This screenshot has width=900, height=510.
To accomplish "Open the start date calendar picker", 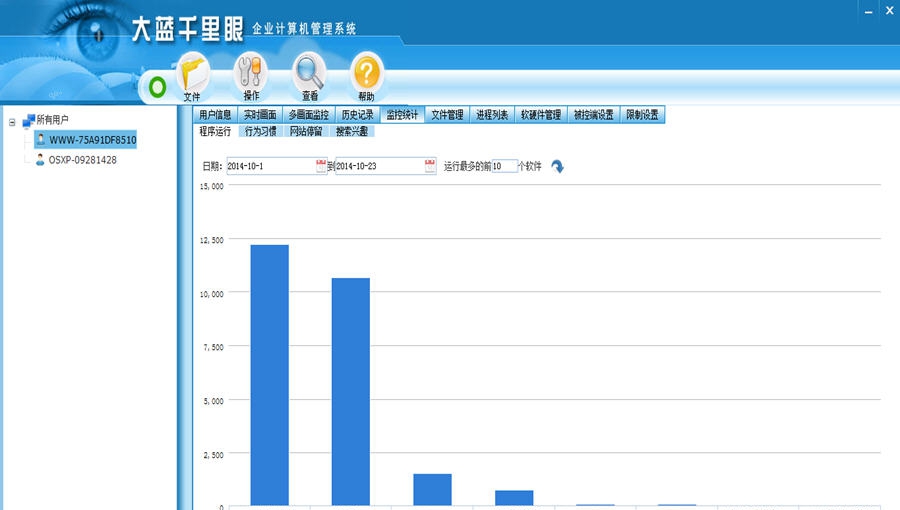I will pos(321,166).
